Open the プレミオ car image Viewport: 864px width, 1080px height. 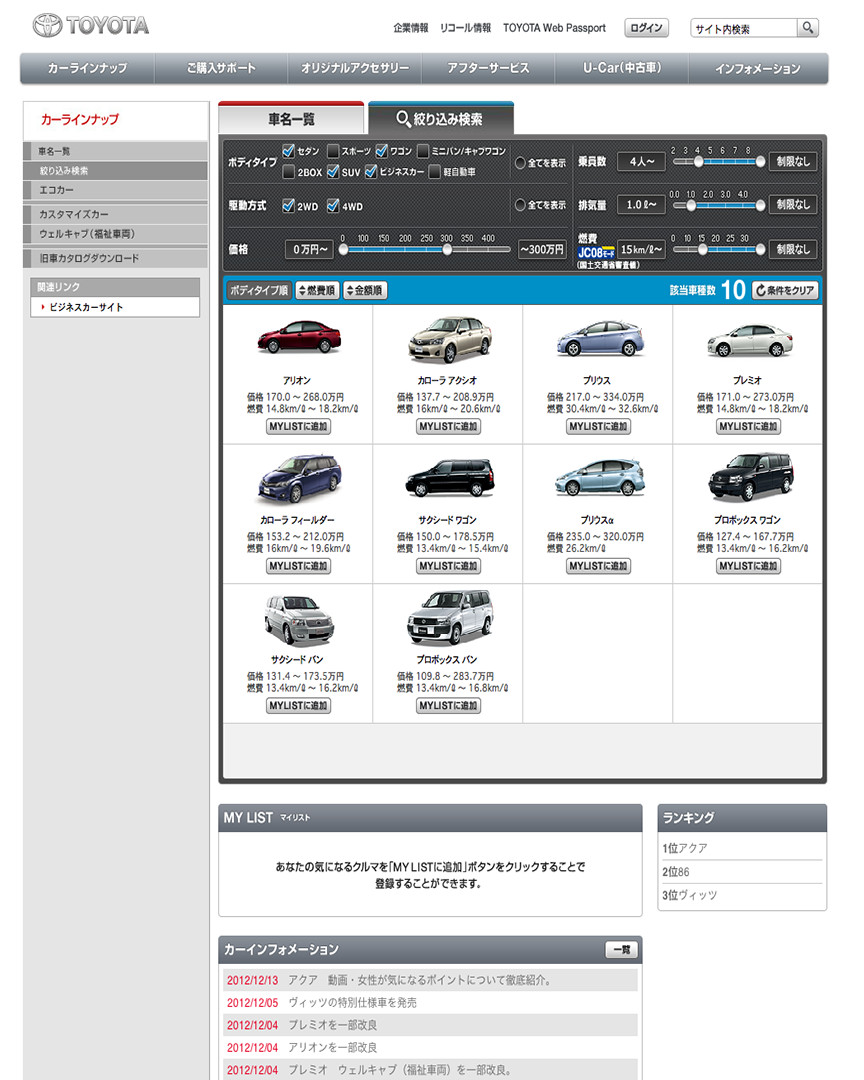[750, 340]
